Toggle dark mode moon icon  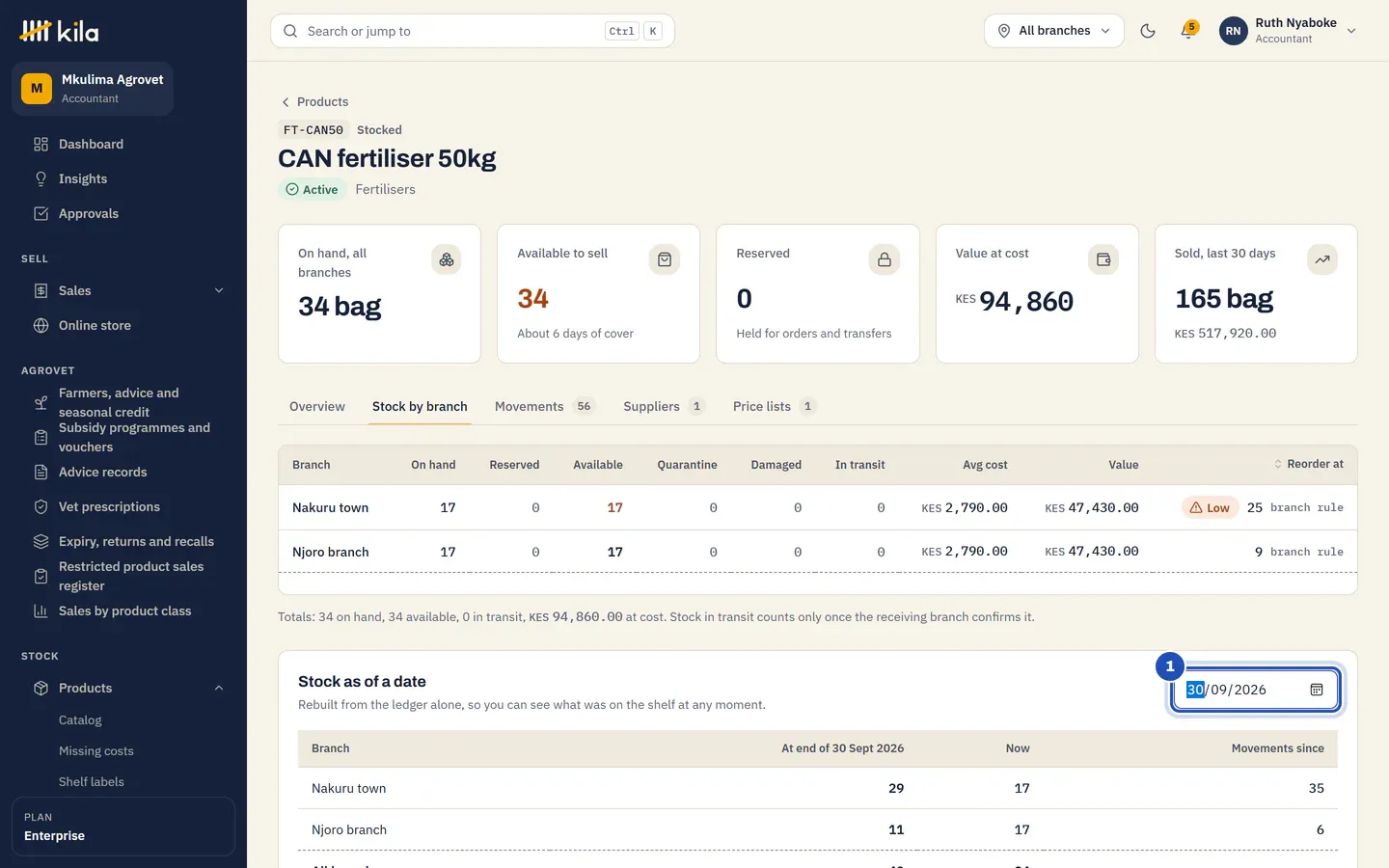coord(1148,31)
